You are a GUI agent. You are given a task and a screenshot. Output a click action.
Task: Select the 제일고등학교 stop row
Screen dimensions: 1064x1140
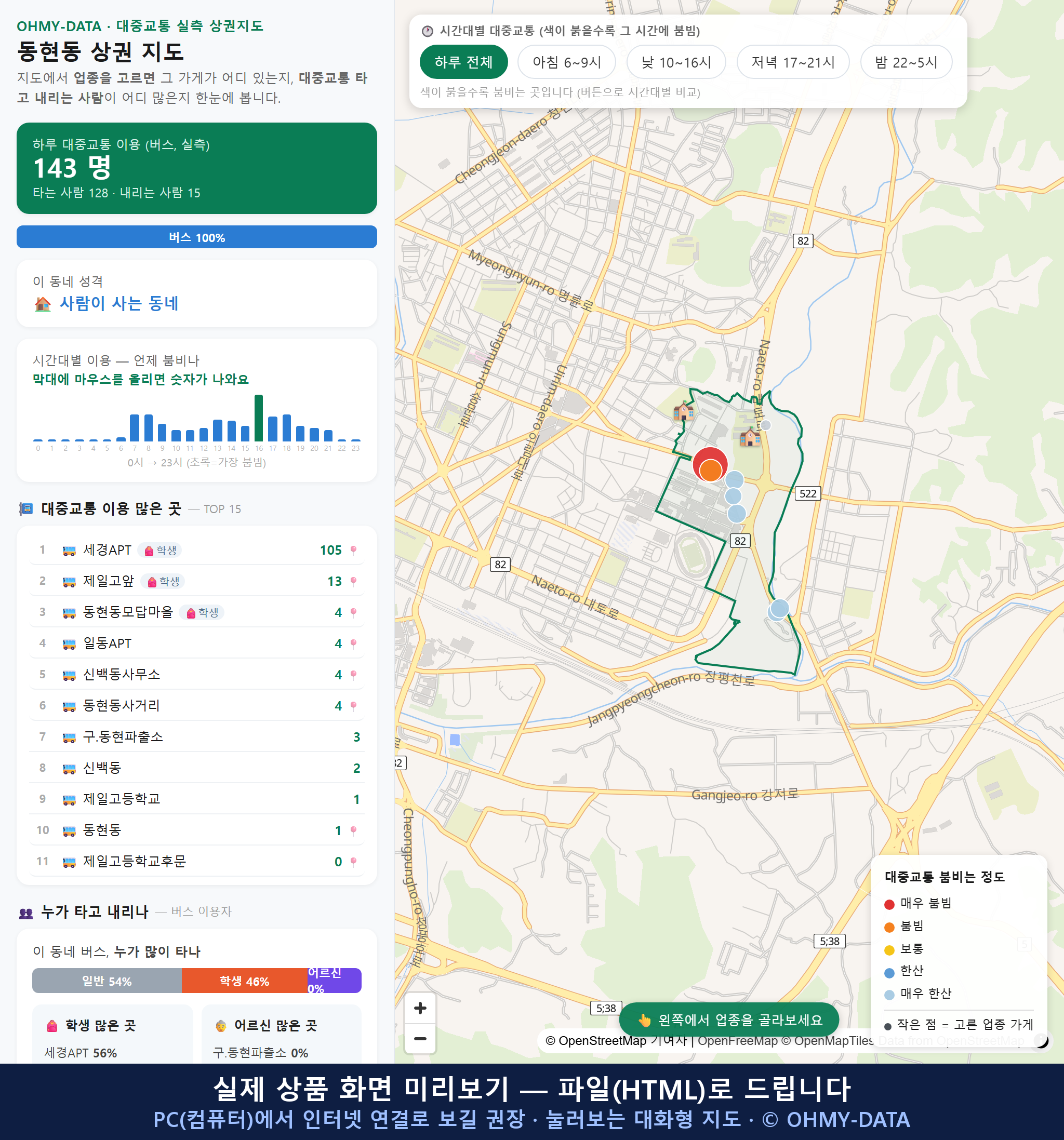tap(197, 799)
